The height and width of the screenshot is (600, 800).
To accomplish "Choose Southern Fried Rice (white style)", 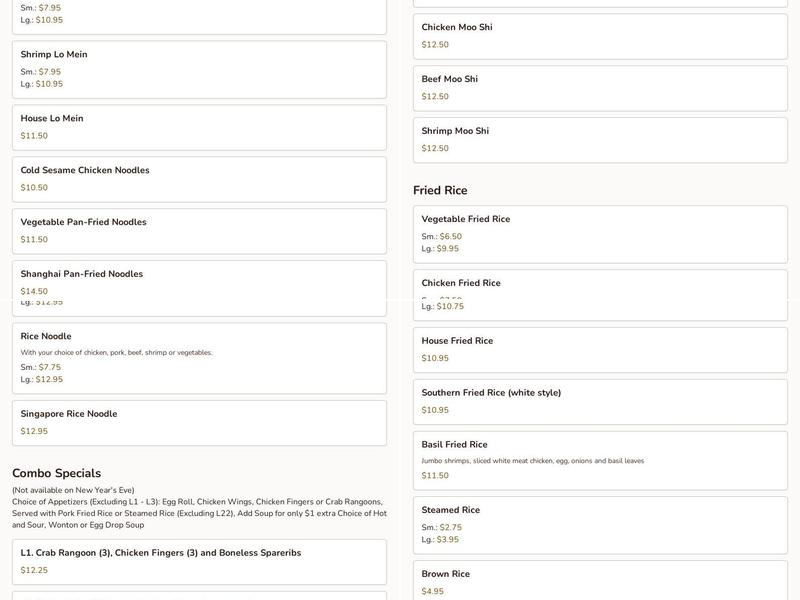I will click(x=600, y=401).
